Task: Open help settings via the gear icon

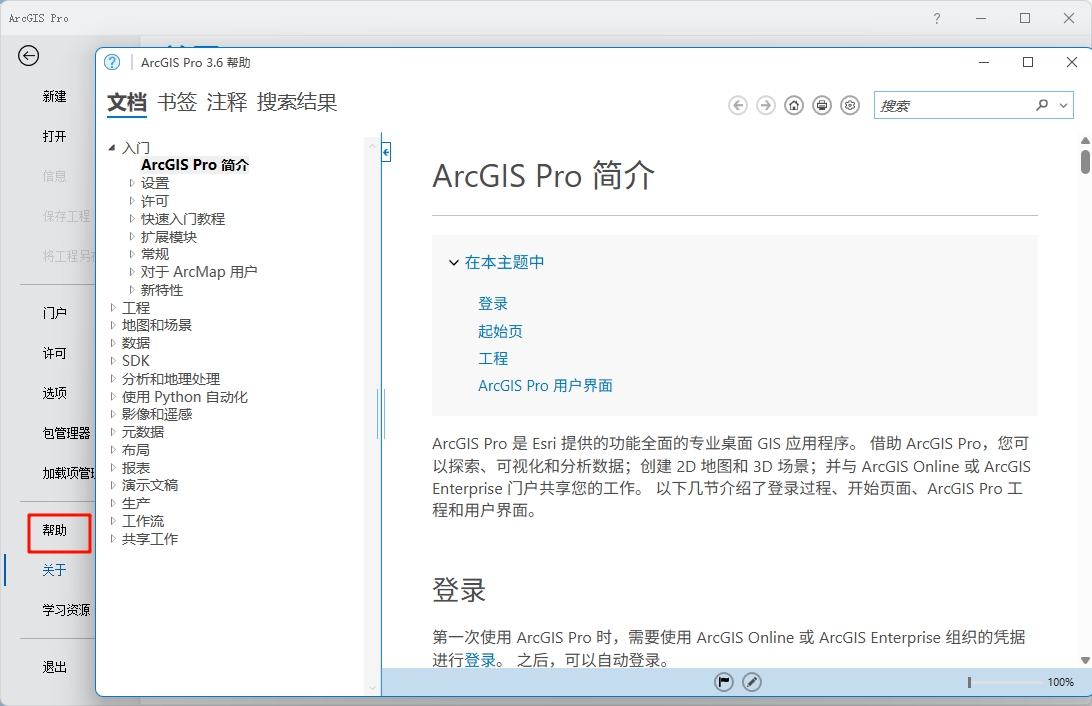Action: pos(850,105)
